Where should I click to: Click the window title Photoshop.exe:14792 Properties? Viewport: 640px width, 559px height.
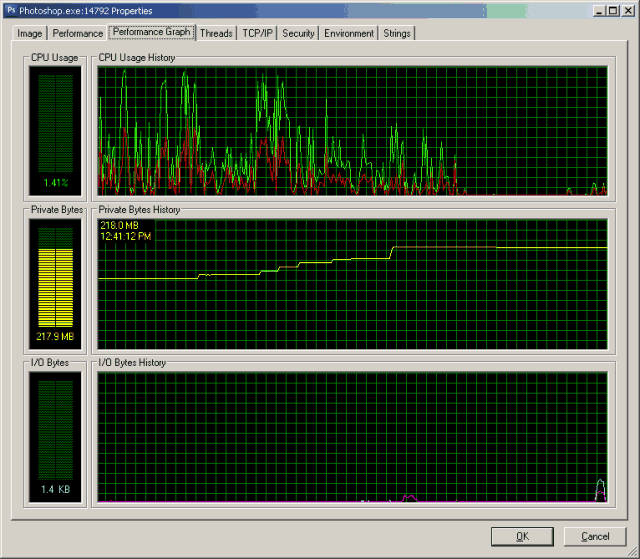(x=86, y=11)
